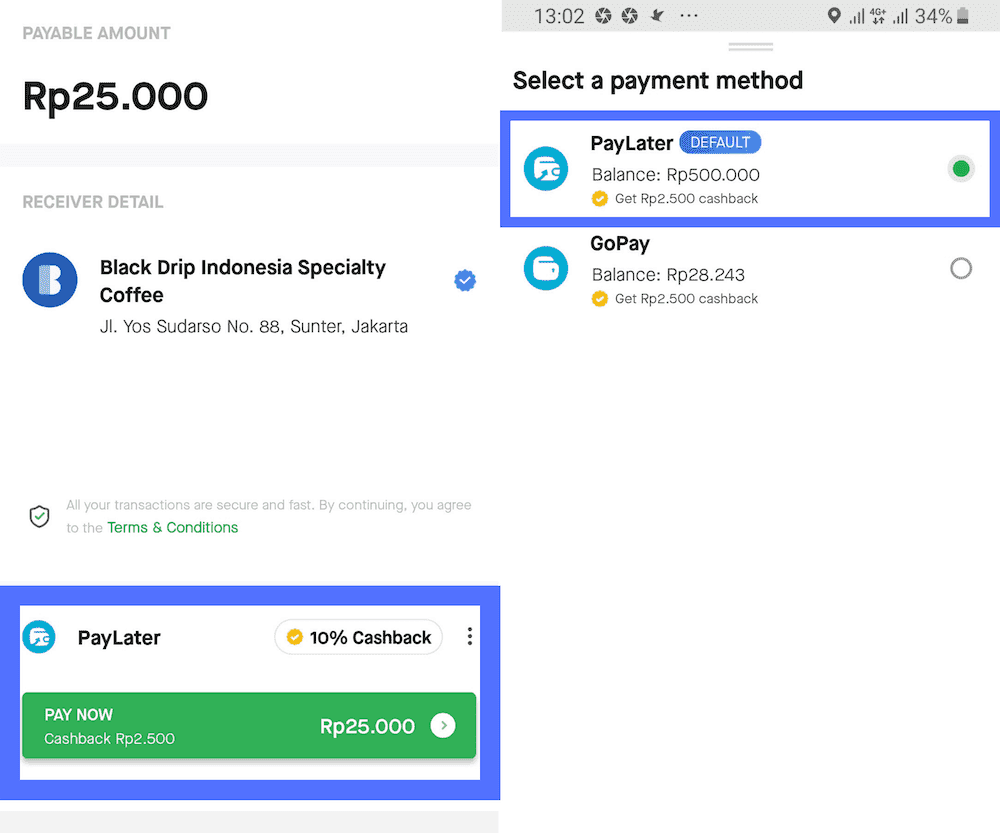Open the Terms & Conditions link
This screenshot has height=833, width=1000.
[172, 527]
